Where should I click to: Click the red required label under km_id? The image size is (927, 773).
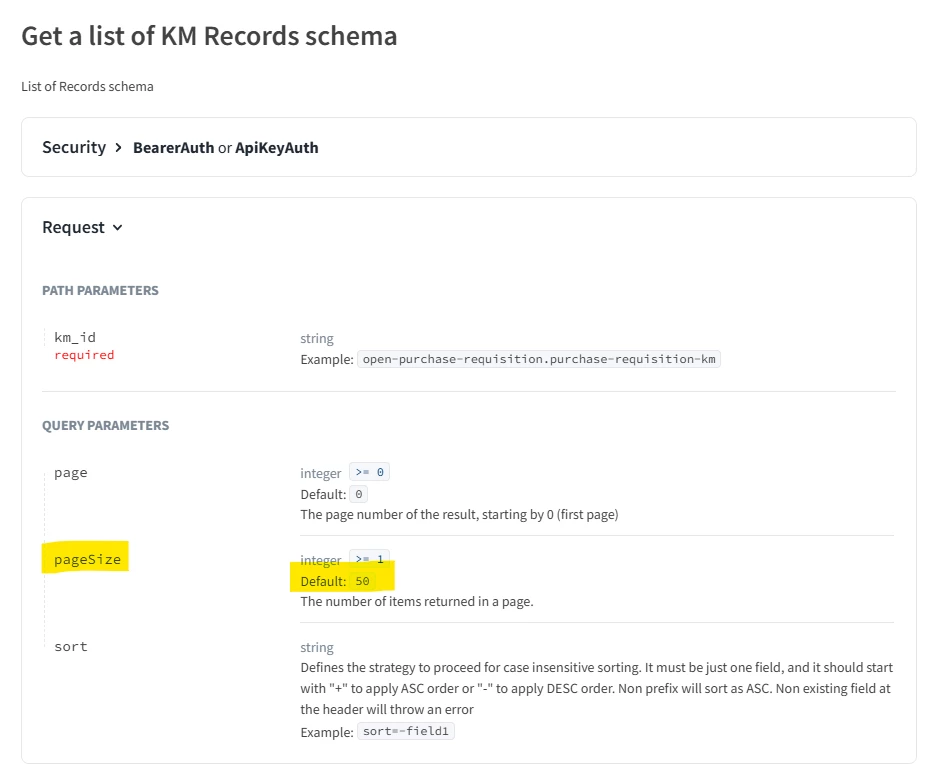(84, 355)
